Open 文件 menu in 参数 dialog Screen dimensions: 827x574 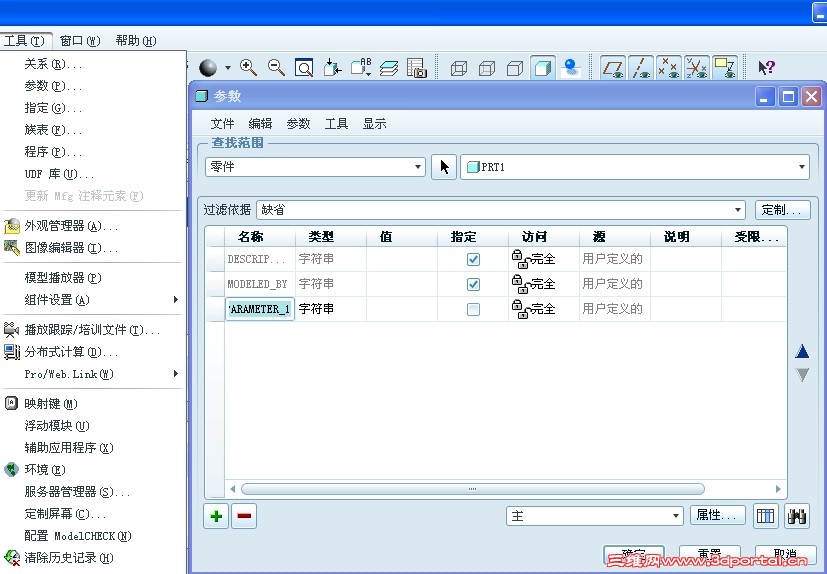coord(222,123)
